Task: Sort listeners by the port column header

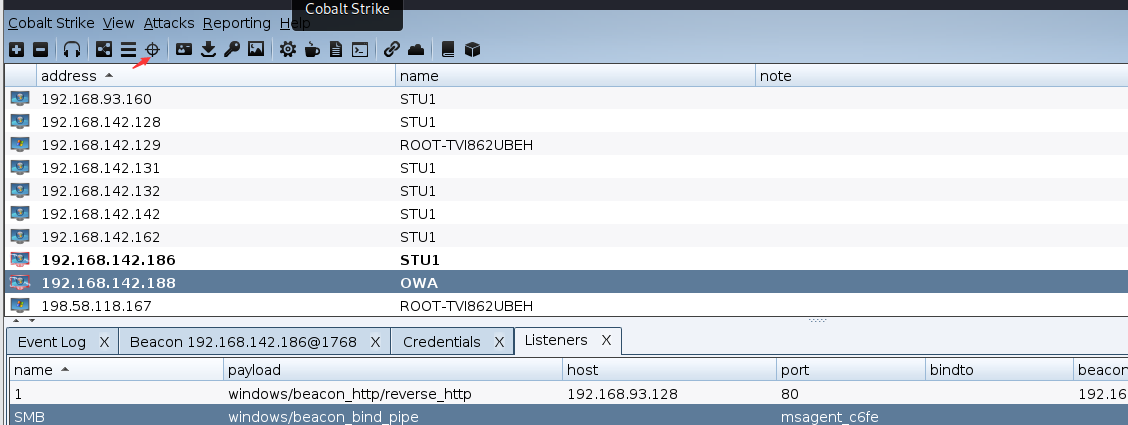Action: click(851, 370)
